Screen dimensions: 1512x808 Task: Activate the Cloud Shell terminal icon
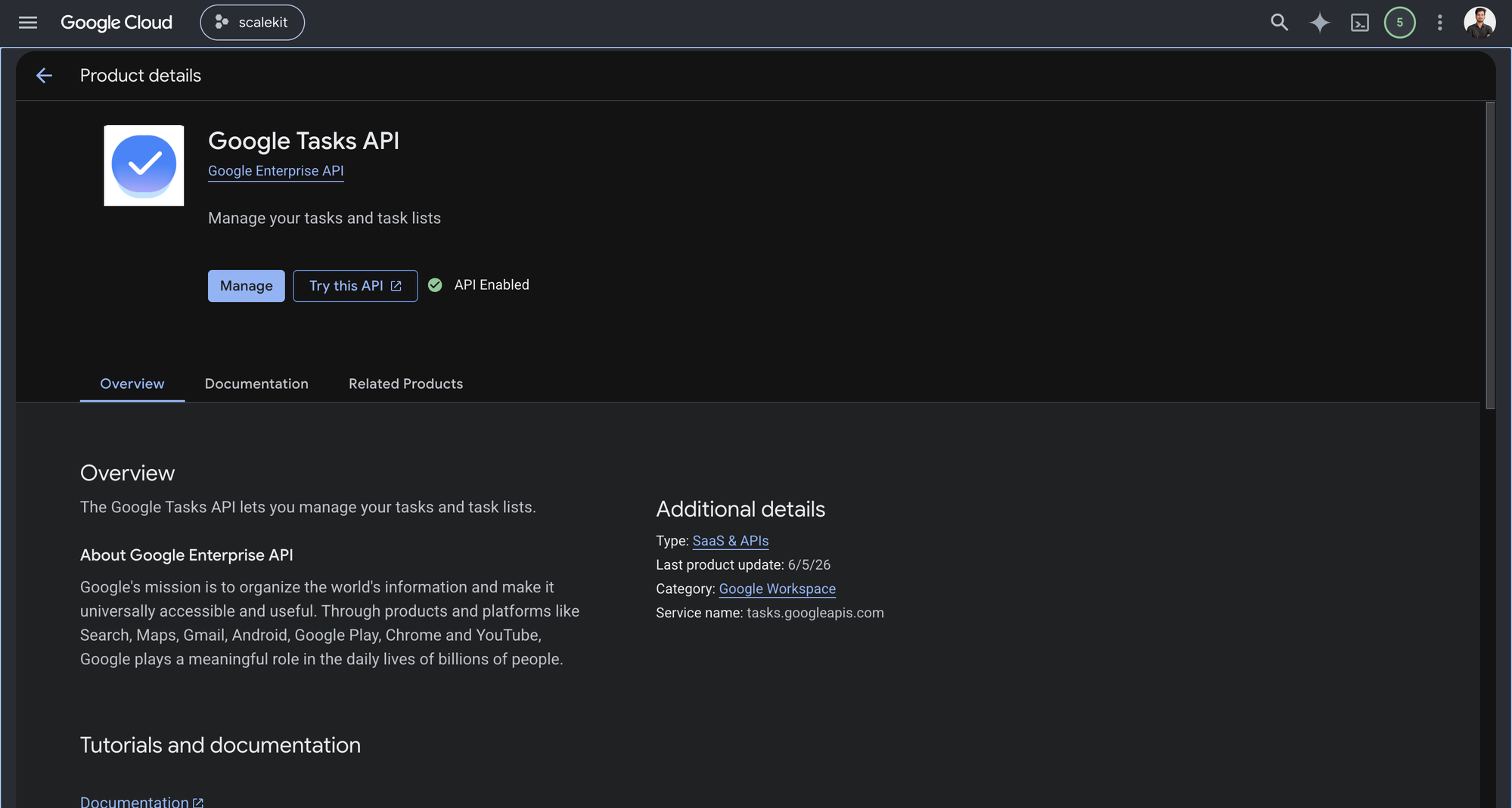(1359, 23)
